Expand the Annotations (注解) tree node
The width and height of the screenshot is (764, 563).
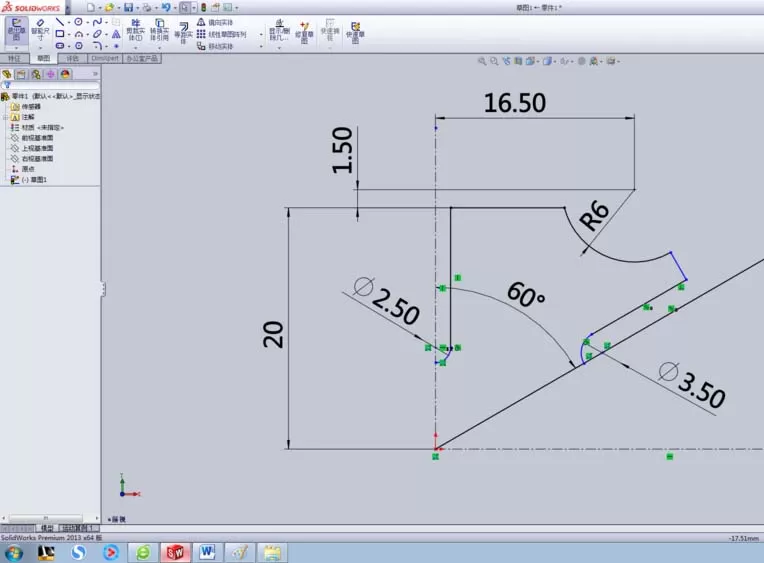(5, 117)
